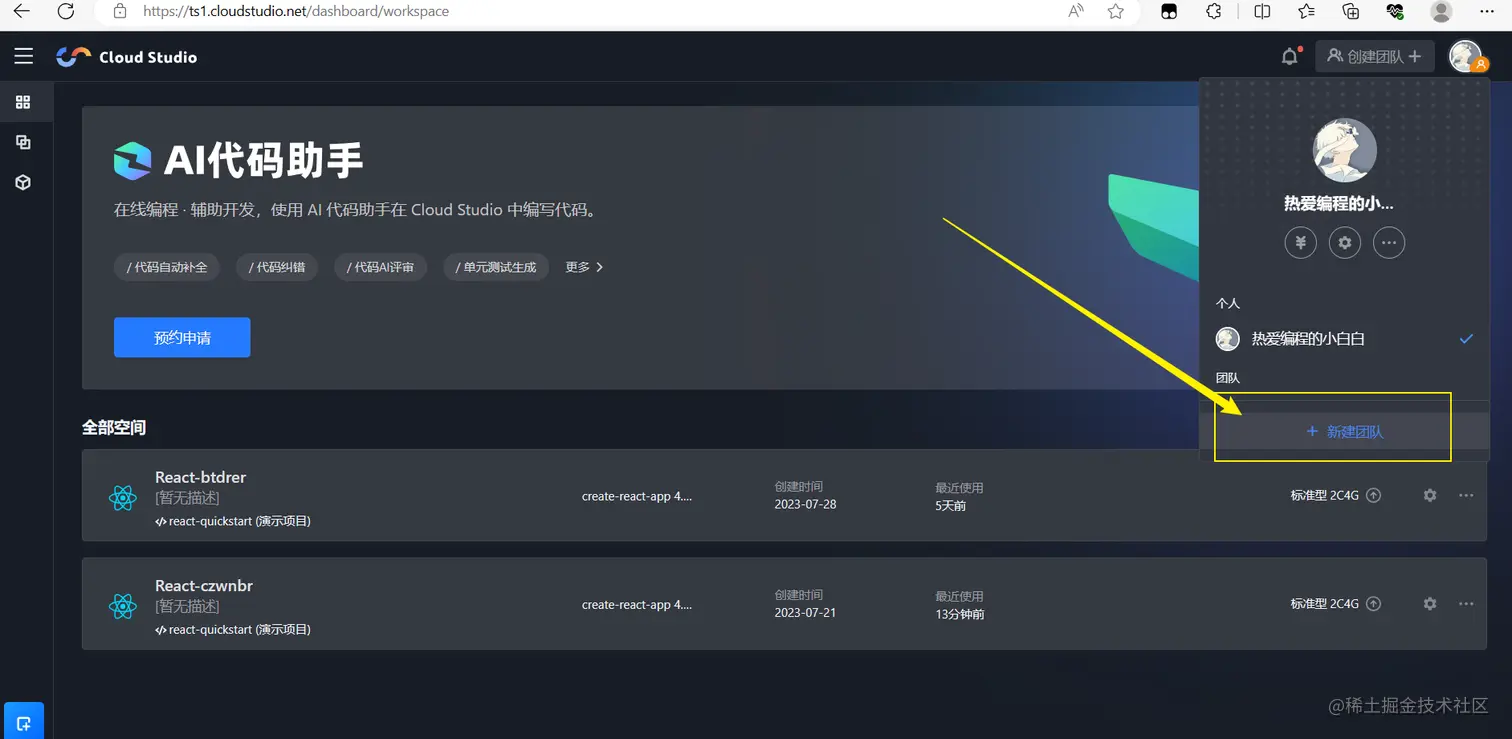Open the second sidebar icon (copy templates)
Screen dimensions: 1512x739
pyautogui.click(x=23, y=142)
